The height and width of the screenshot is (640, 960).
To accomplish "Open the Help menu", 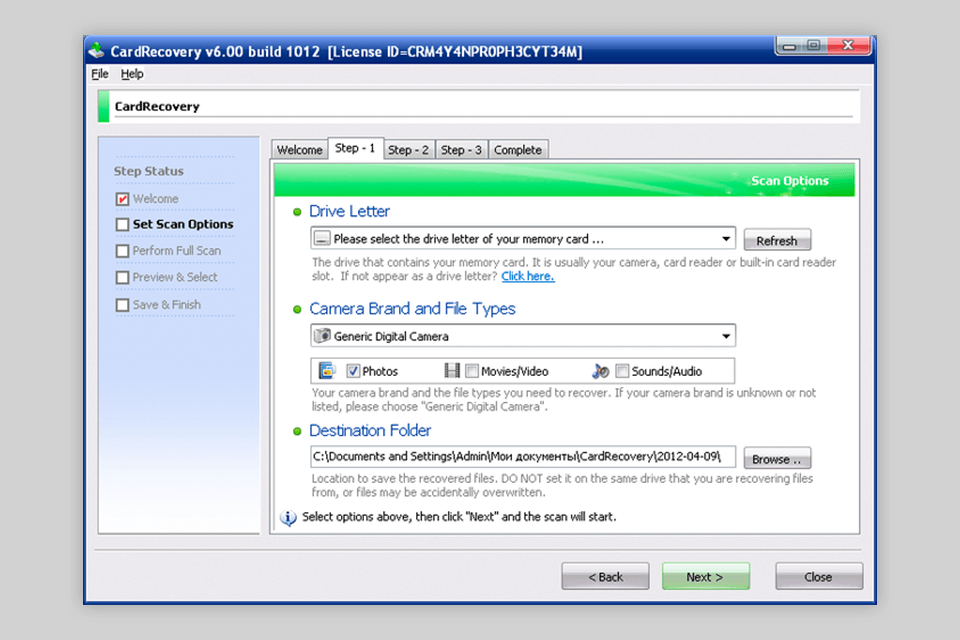I will [x=132, y=74].
